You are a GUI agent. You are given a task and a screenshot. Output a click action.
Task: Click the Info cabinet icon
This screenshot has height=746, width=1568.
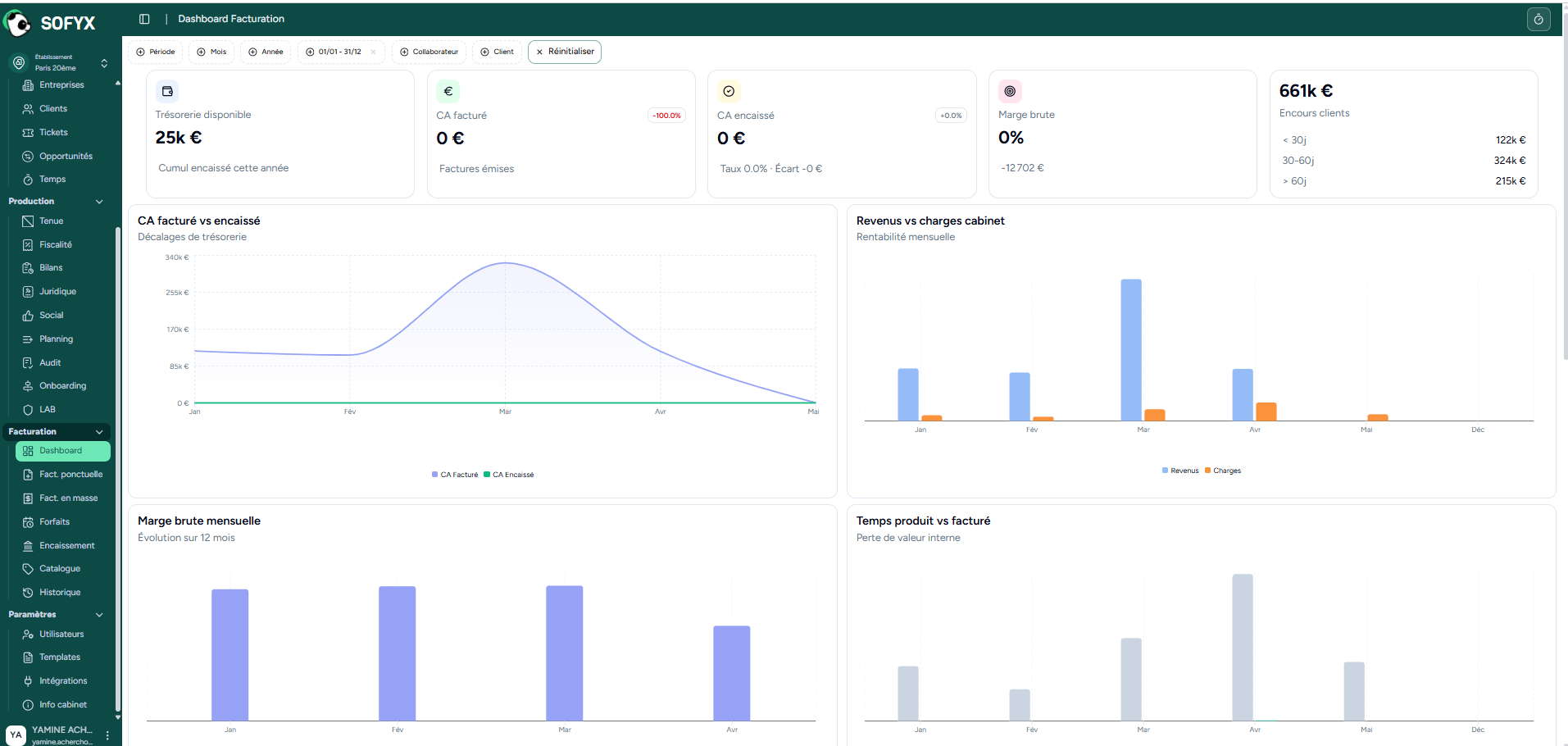pos(28,705)
